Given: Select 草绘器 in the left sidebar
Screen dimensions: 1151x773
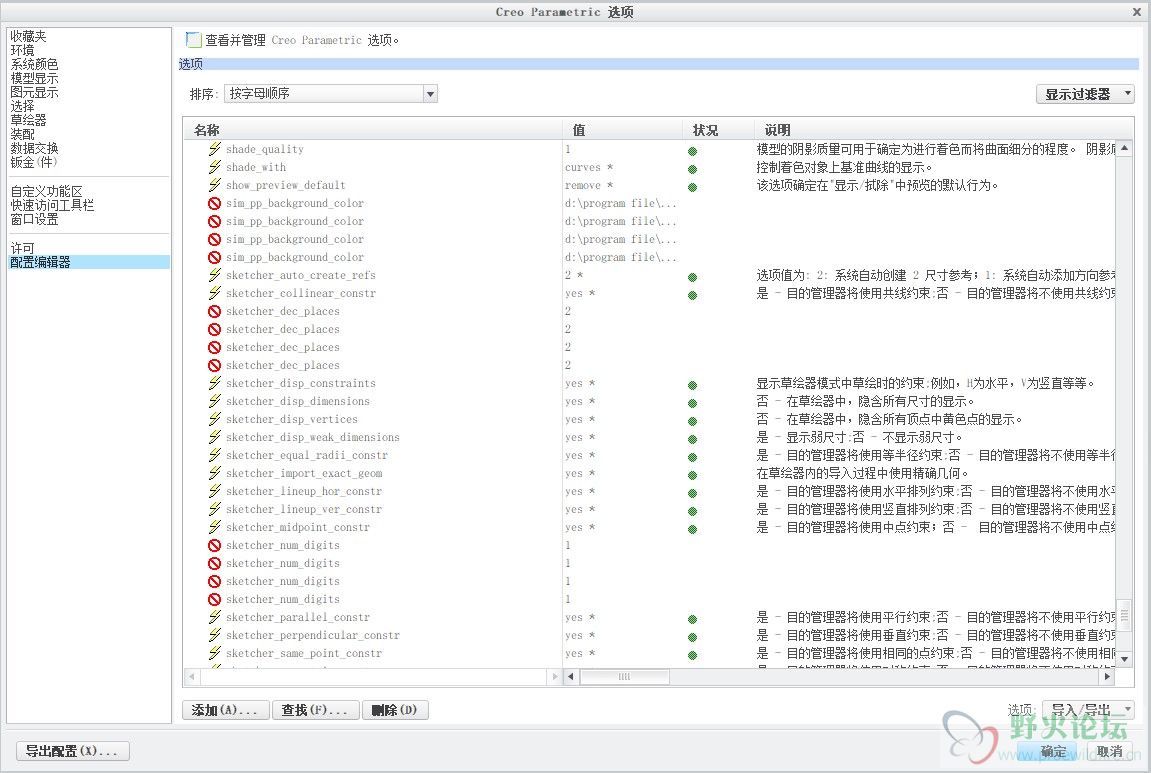Looking at the screenshot, I should pyautogui.click(x=29, y=120).
